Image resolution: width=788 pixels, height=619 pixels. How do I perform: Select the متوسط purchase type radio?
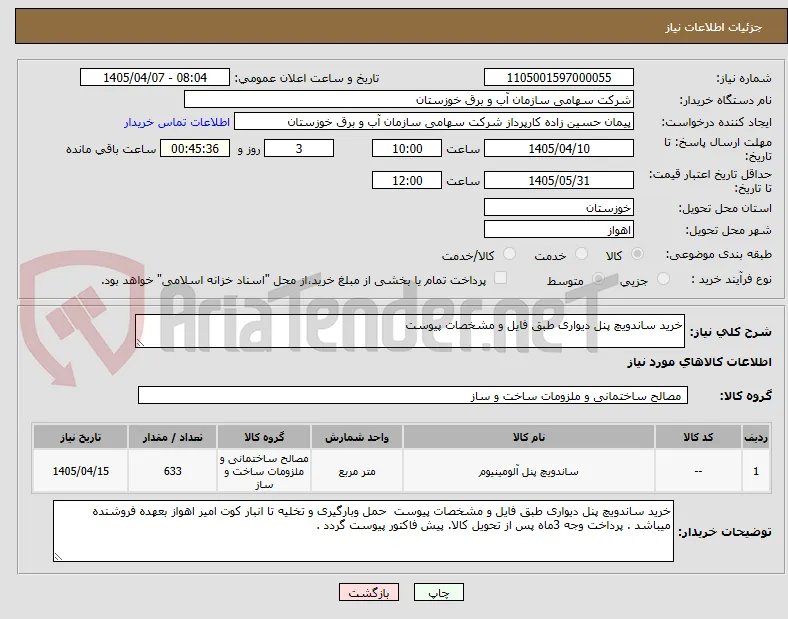[598, 278]
